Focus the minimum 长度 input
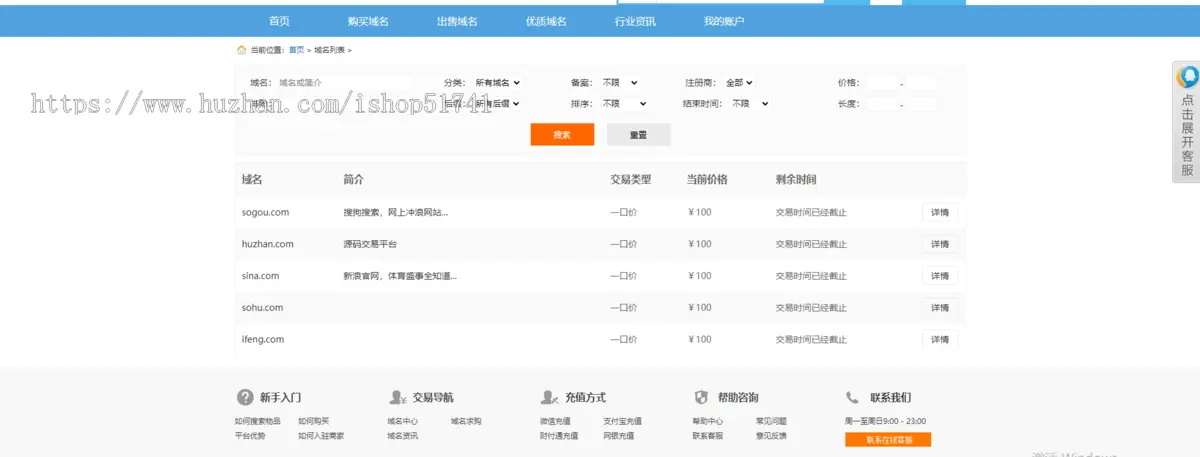 click(882, 103)
